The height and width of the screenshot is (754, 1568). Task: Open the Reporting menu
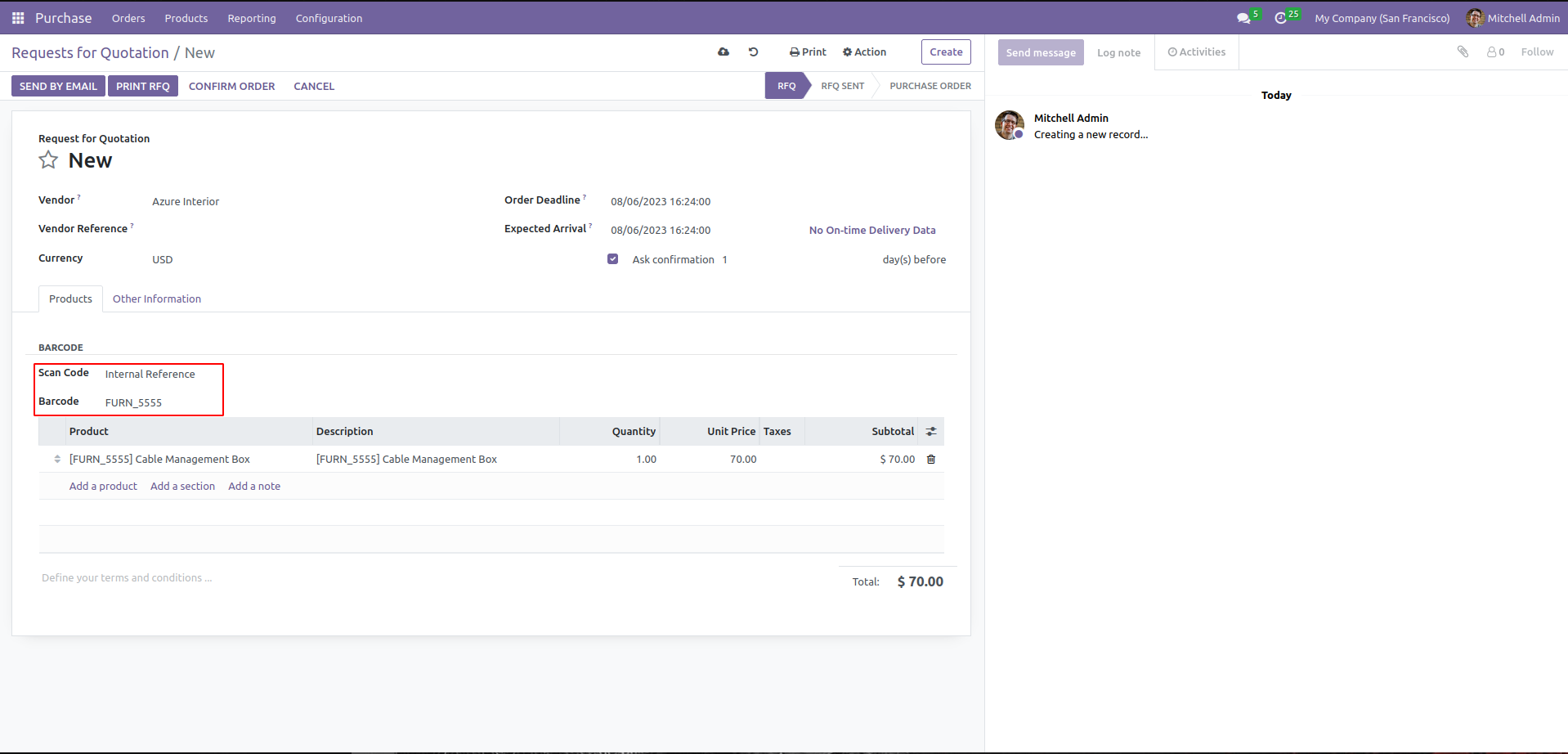(252, 18)
